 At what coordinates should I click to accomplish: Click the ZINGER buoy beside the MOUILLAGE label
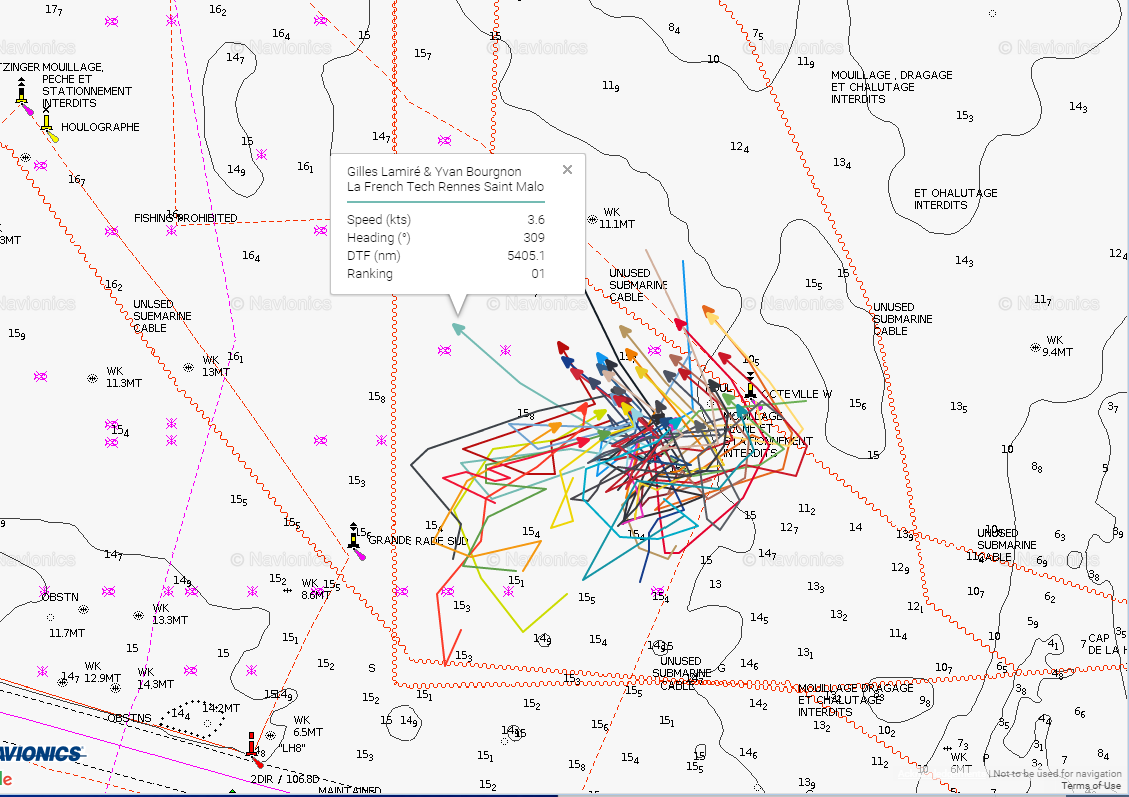tap(23, 96)
